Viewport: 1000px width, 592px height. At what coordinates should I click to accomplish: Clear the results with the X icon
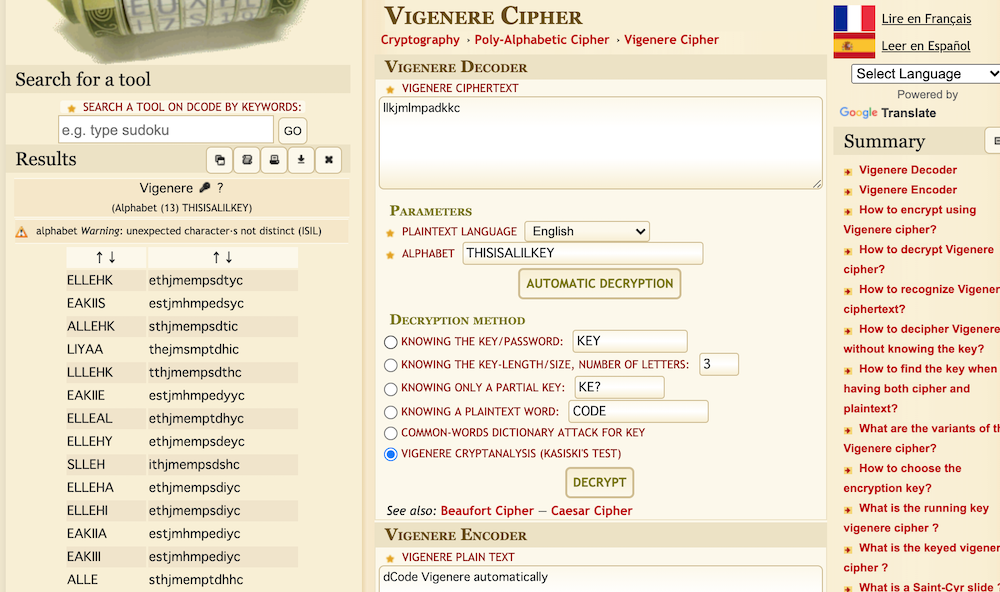pos(328,160)
